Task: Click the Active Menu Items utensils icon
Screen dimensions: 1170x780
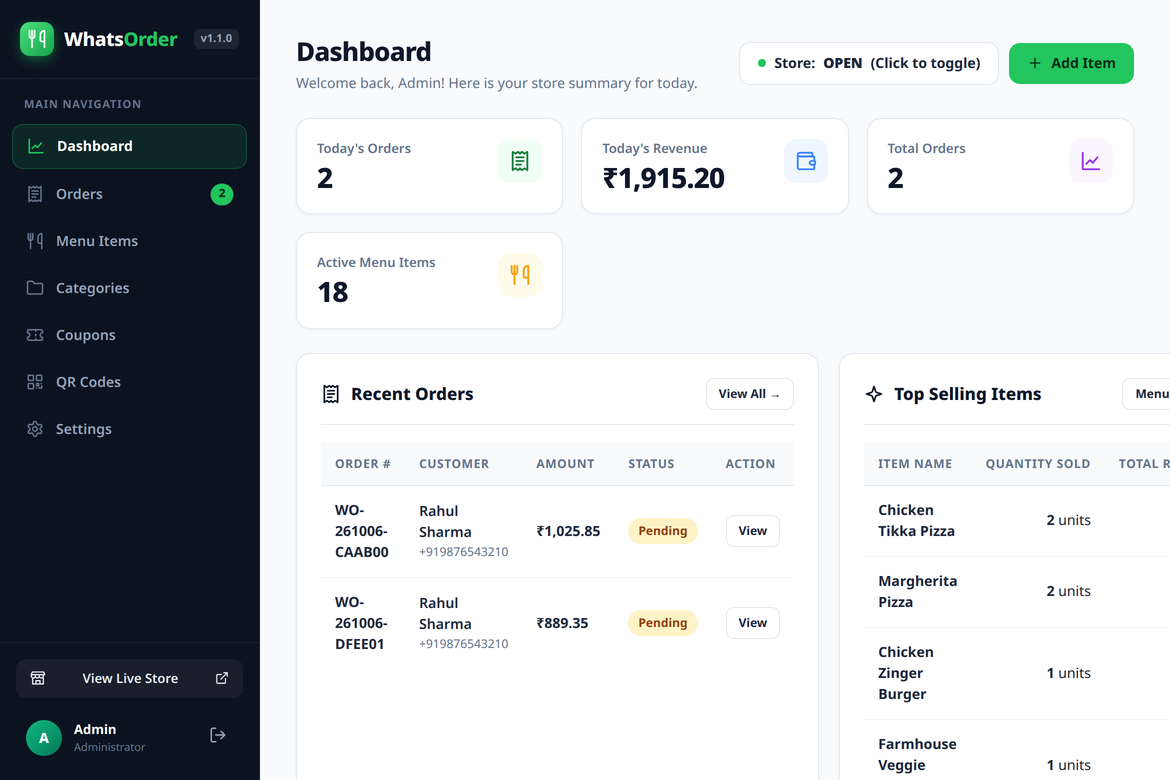Action: (x=520, y=275)
